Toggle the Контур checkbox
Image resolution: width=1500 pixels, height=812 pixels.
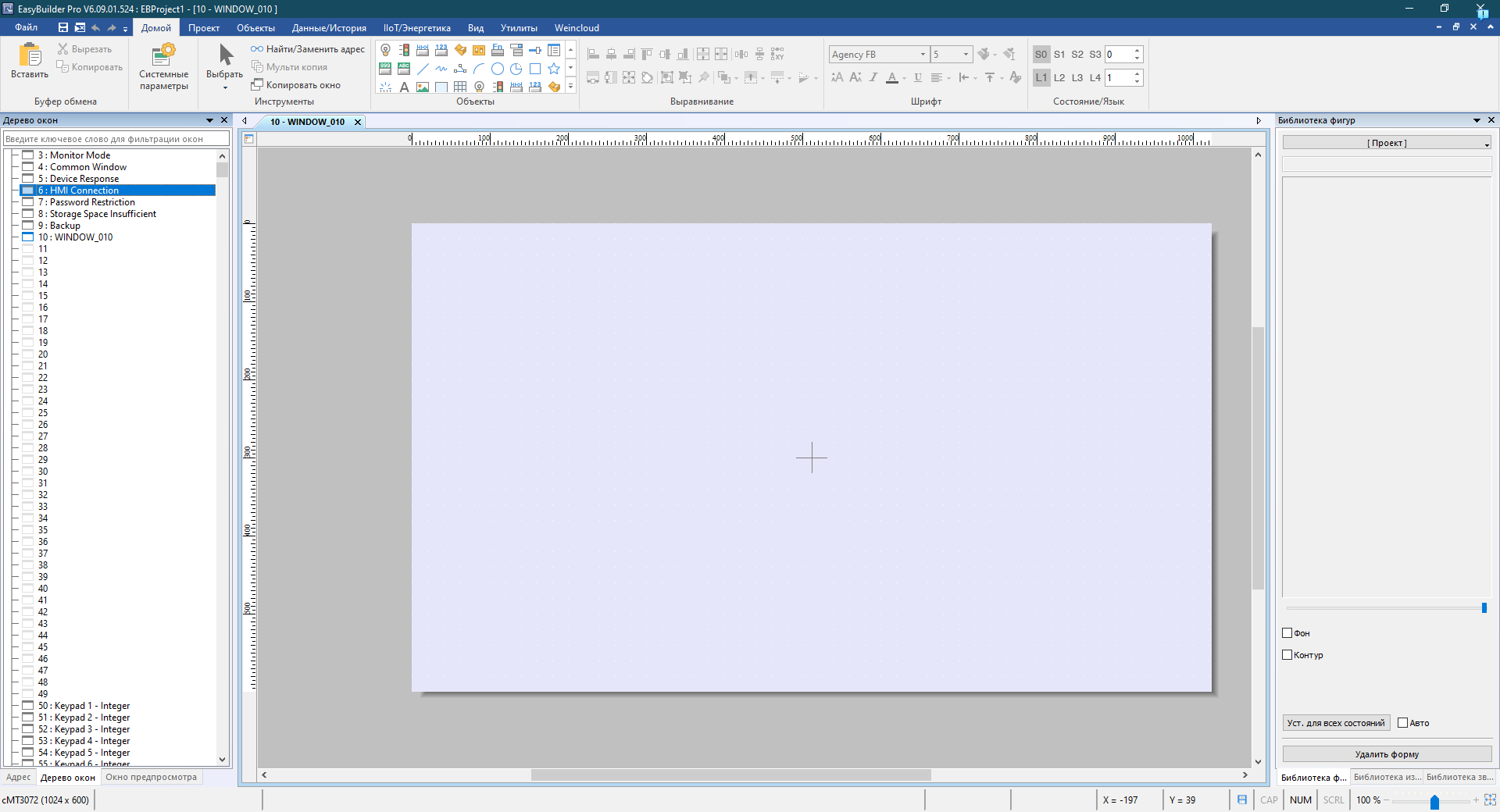click(1287, 655)
